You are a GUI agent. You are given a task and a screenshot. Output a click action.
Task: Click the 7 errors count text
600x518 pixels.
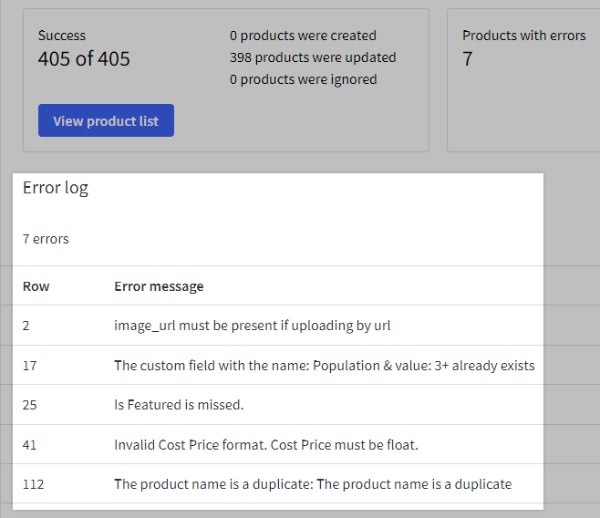[46, 239]
